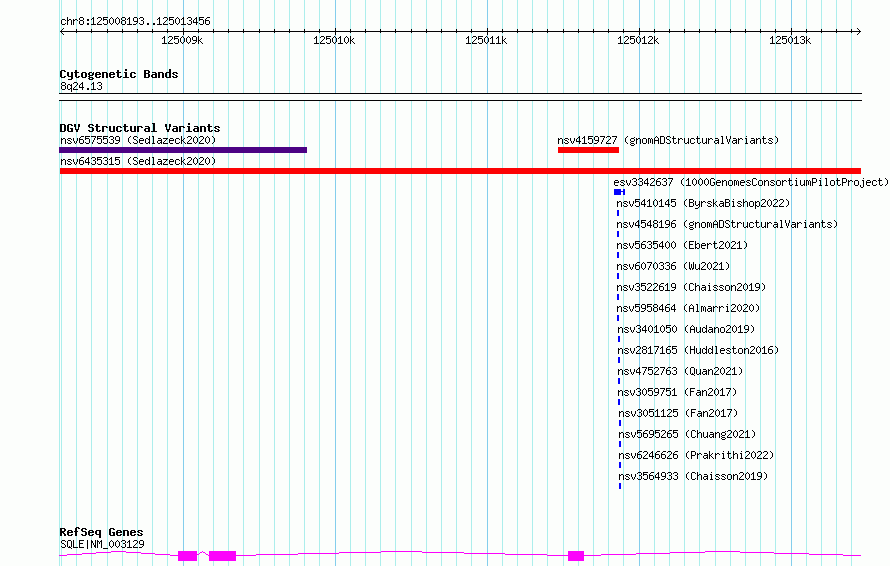Click the rightmost magenta SQLE exon block

(x=576, y=556)
